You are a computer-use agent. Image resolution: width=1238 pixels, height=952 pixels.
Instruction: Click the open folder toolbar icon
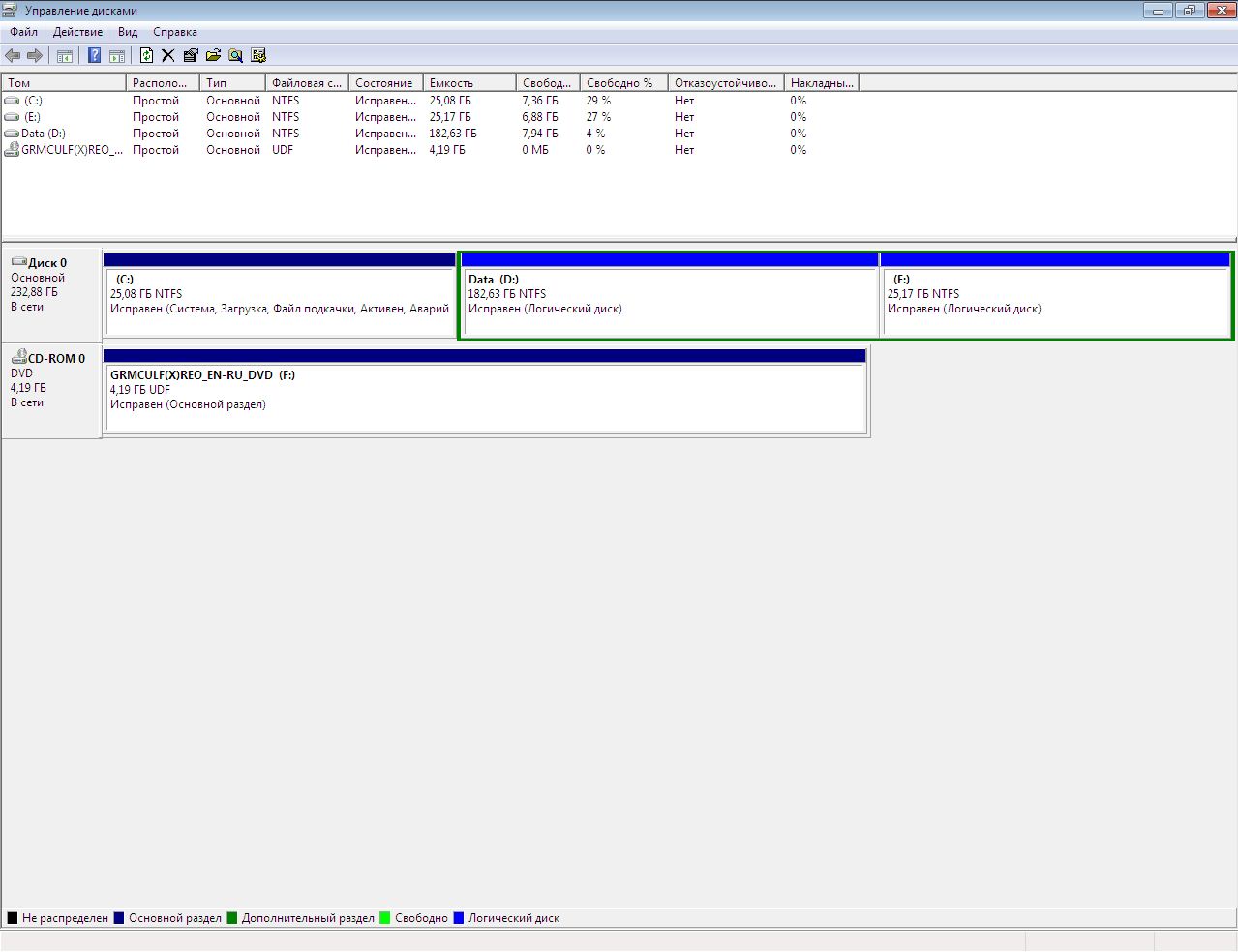pyautogui.click(x=213, y=56)
